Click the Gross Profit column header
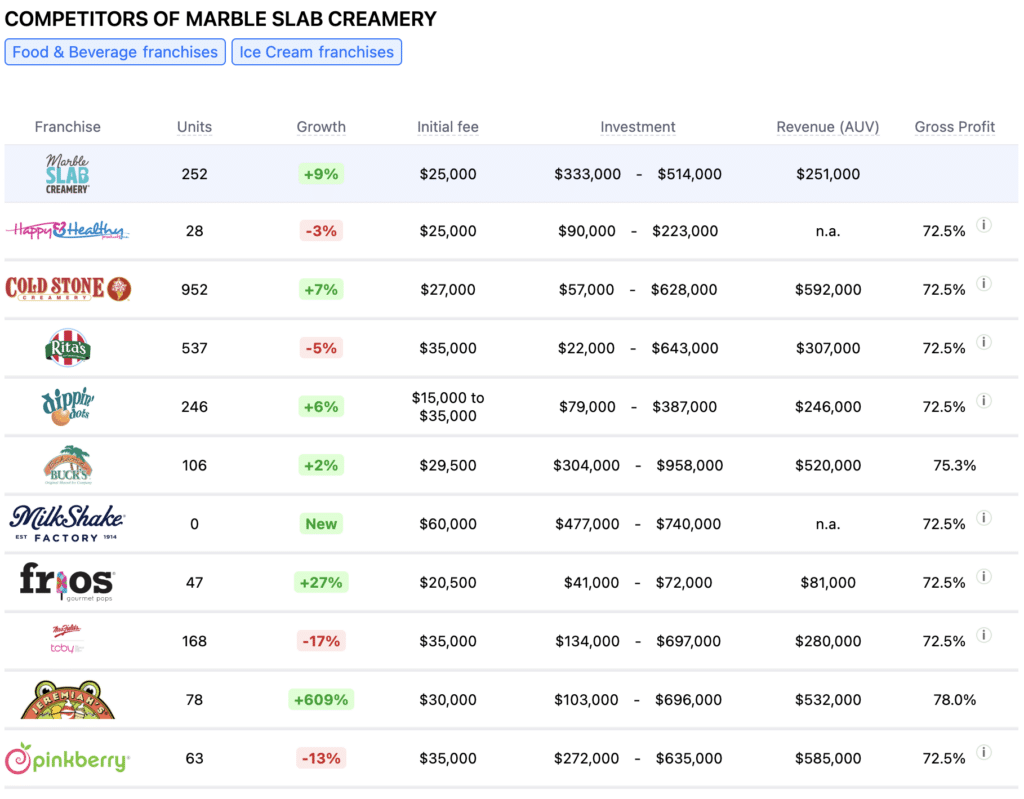1024x799 pixels. (955, 127)
